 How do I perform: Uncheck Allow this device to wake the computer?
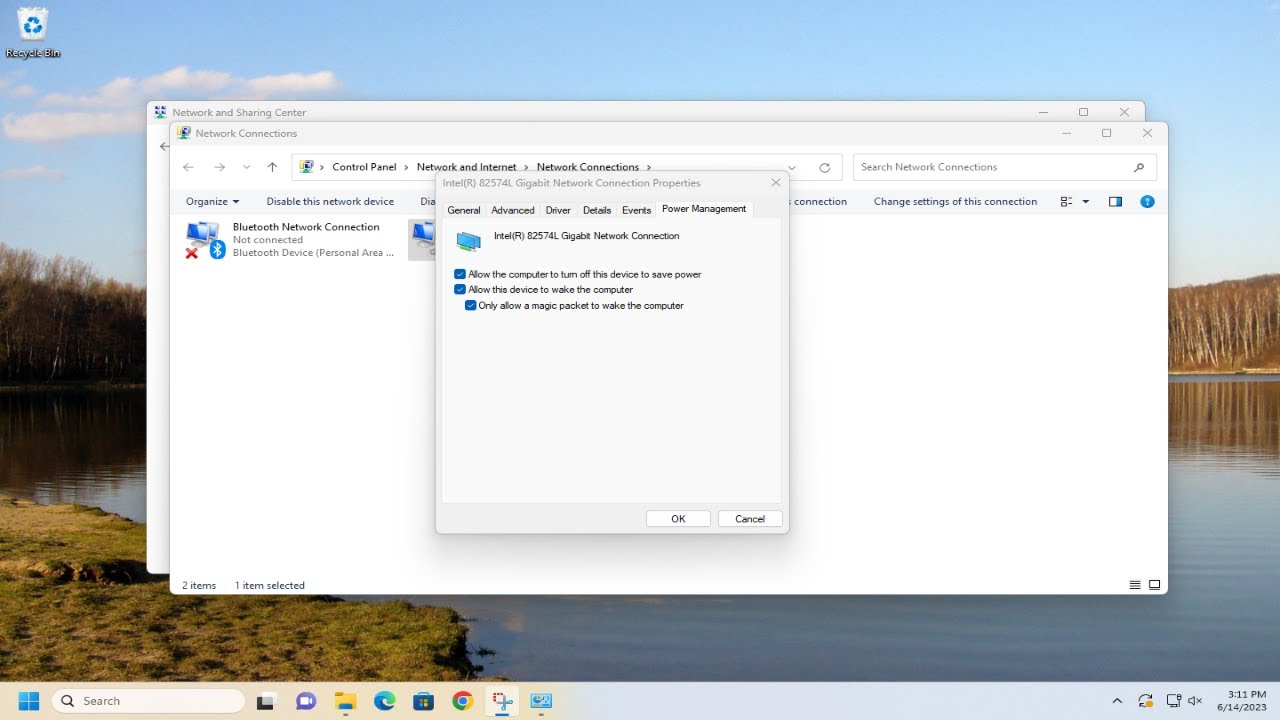click(x=460, y=290)
